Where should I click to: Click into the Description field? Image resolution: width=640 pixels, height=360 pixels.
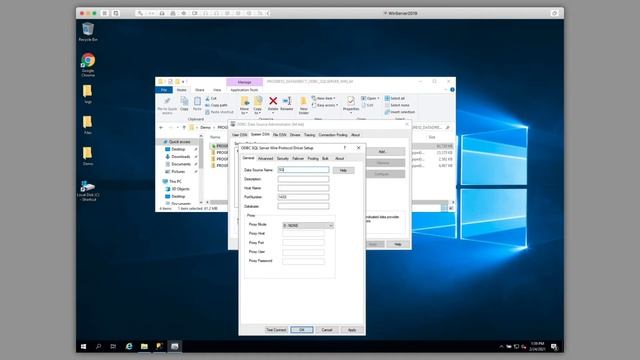pyautogui.click(x=303, y=179)
